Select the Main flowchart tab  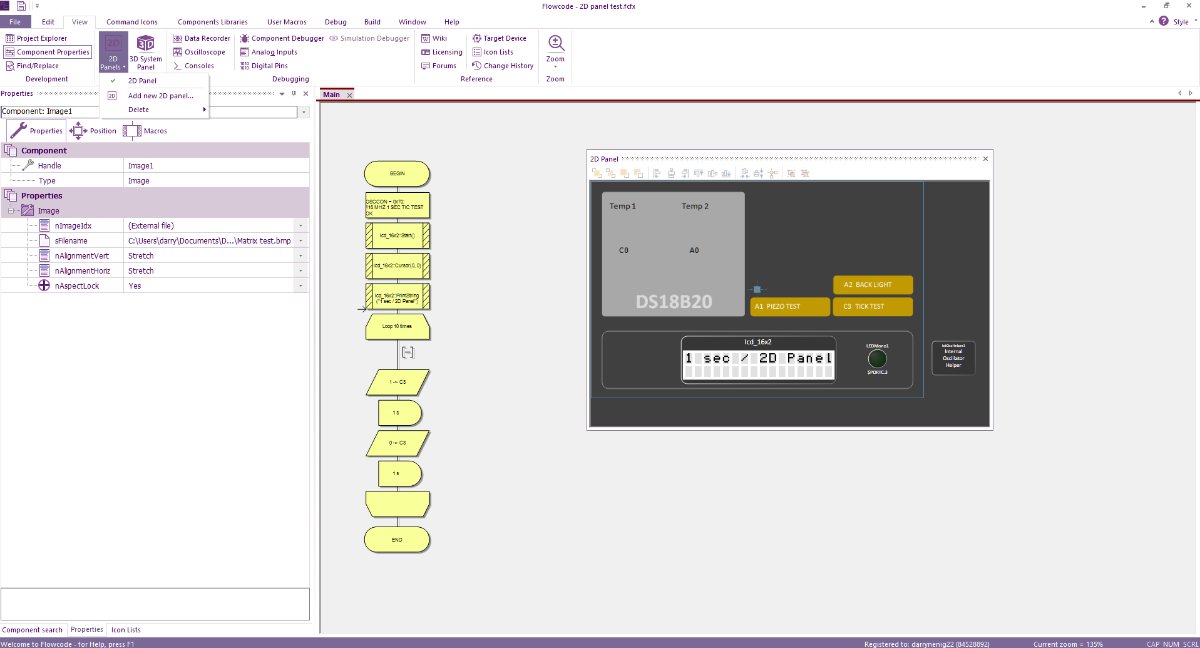331,95
